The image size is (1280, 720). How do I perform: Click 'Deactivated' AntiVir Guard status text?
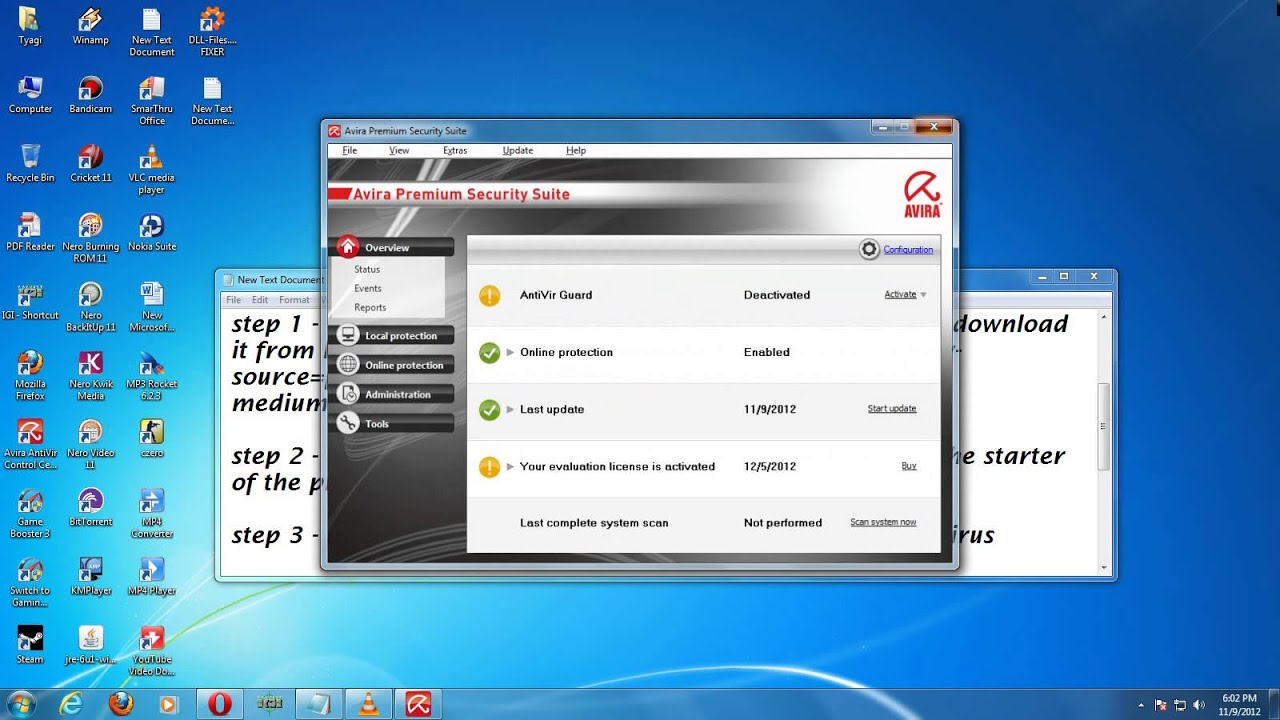coord(777,295)
